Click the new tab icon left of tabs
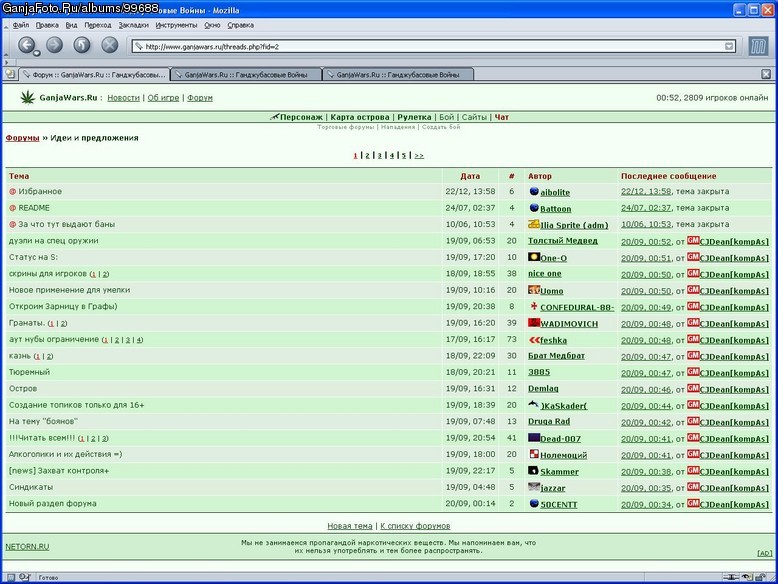This screenshot has height=584, width=778. (10, 74)
